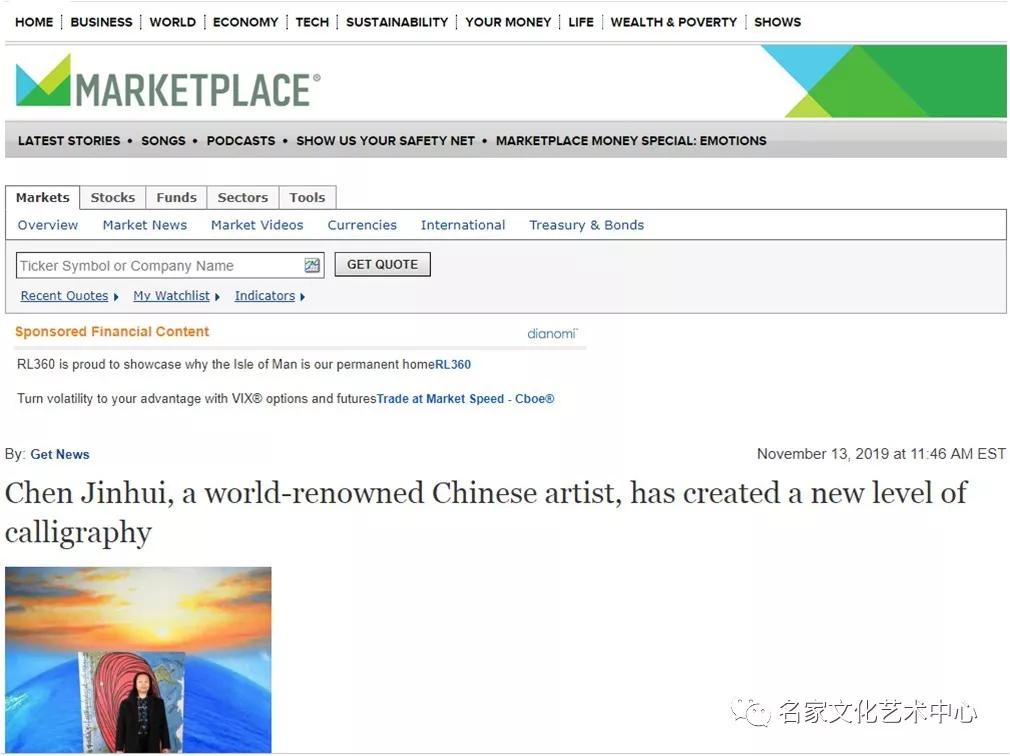Open Market Videos sub-tab
The image size is (1010, 756).
(x=257, y=225)
